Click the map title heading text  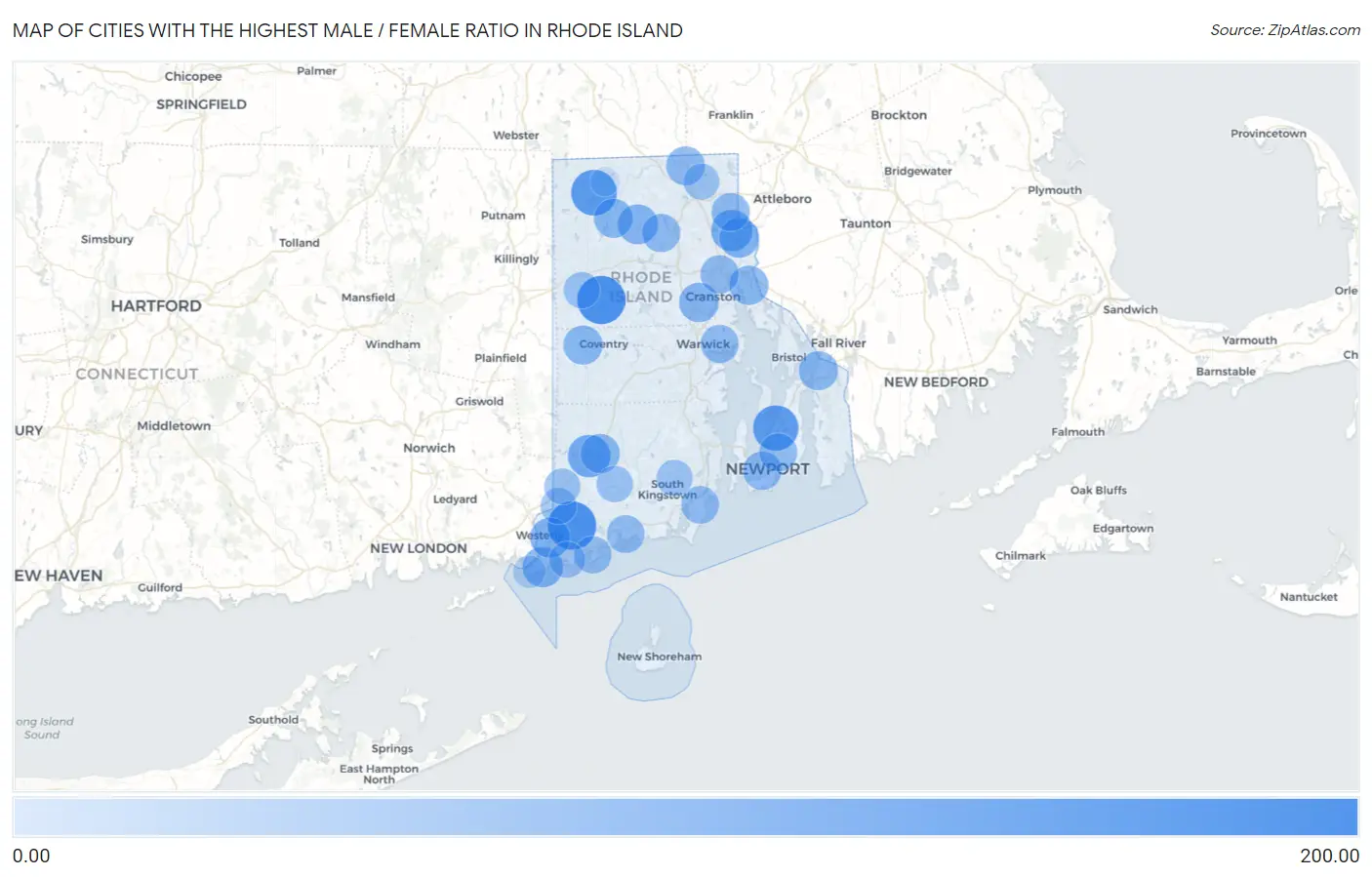point(347,30)
